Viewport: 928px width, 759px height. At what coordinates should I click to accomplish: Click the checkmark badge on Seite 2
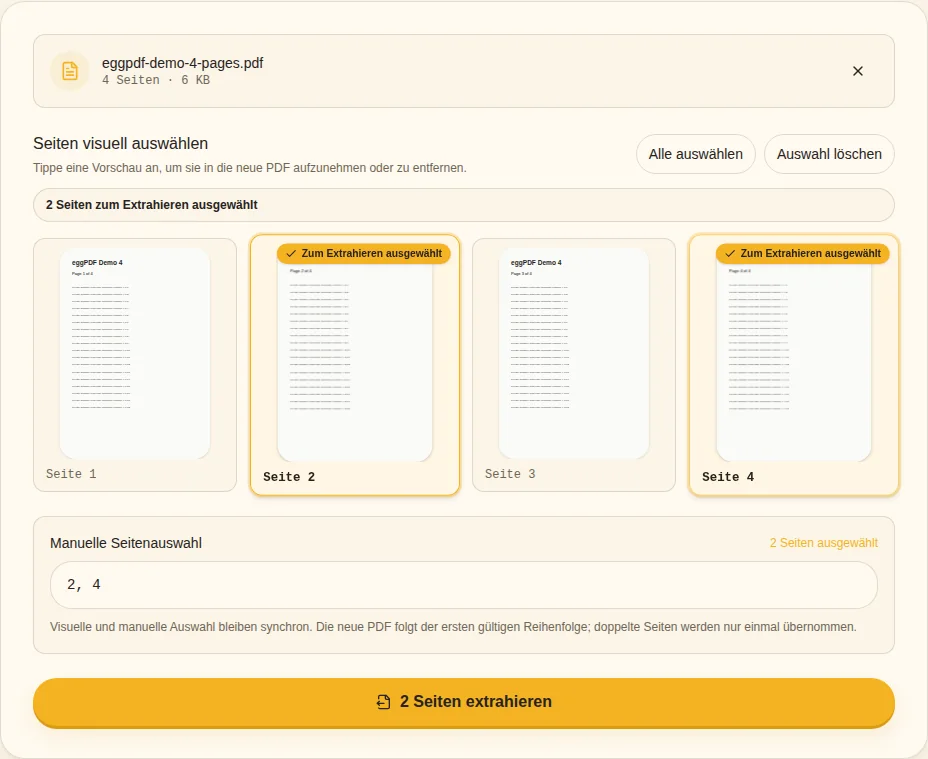click(x=364, y=253)
